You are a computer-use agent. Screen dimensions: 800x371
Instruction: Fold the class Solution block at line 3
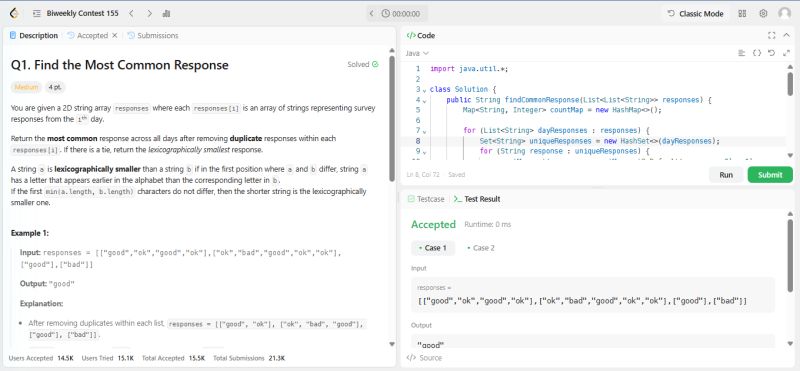click(424, 90)
